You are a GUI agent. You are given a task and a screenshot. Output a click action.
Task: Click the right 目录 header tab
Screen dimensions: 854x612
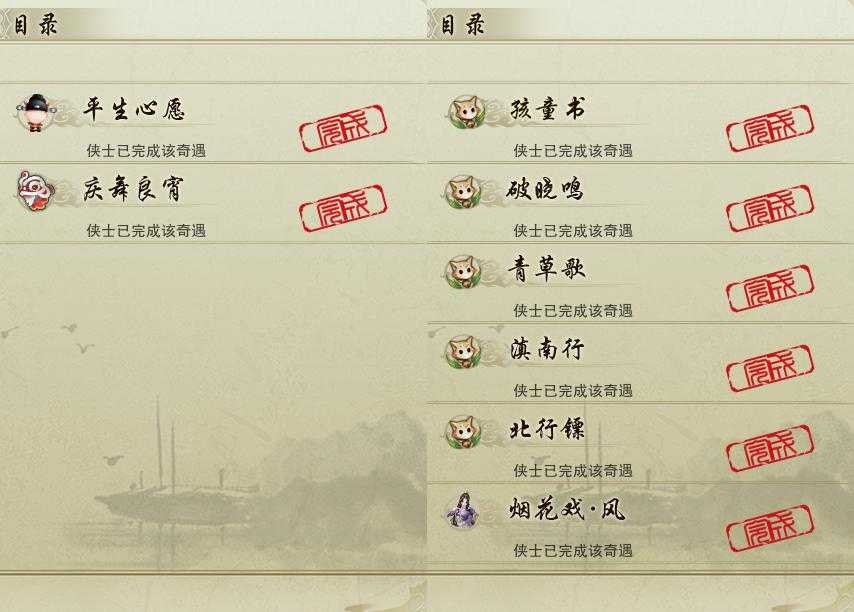tap(462, 25)
